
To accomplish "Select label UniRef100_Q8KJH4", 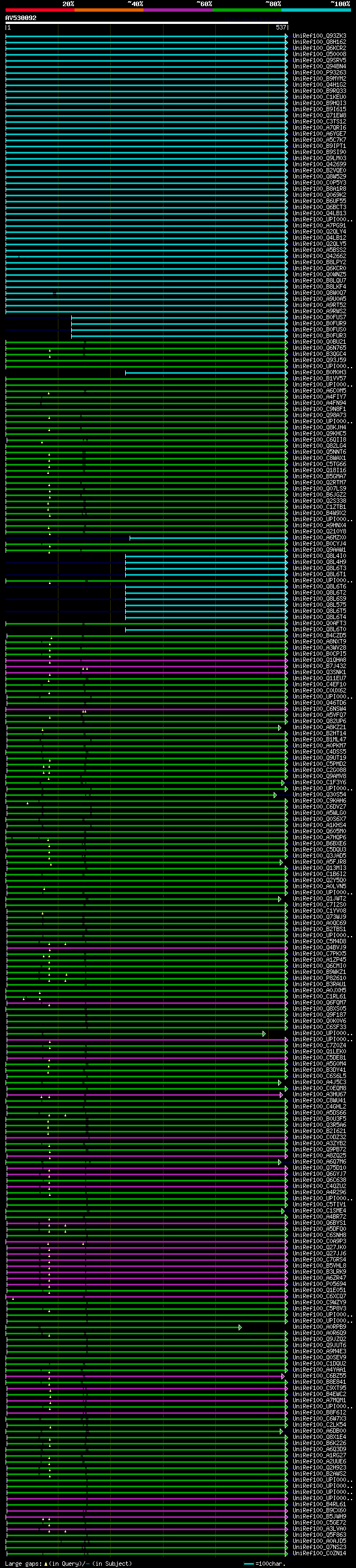I will (319, 428).
